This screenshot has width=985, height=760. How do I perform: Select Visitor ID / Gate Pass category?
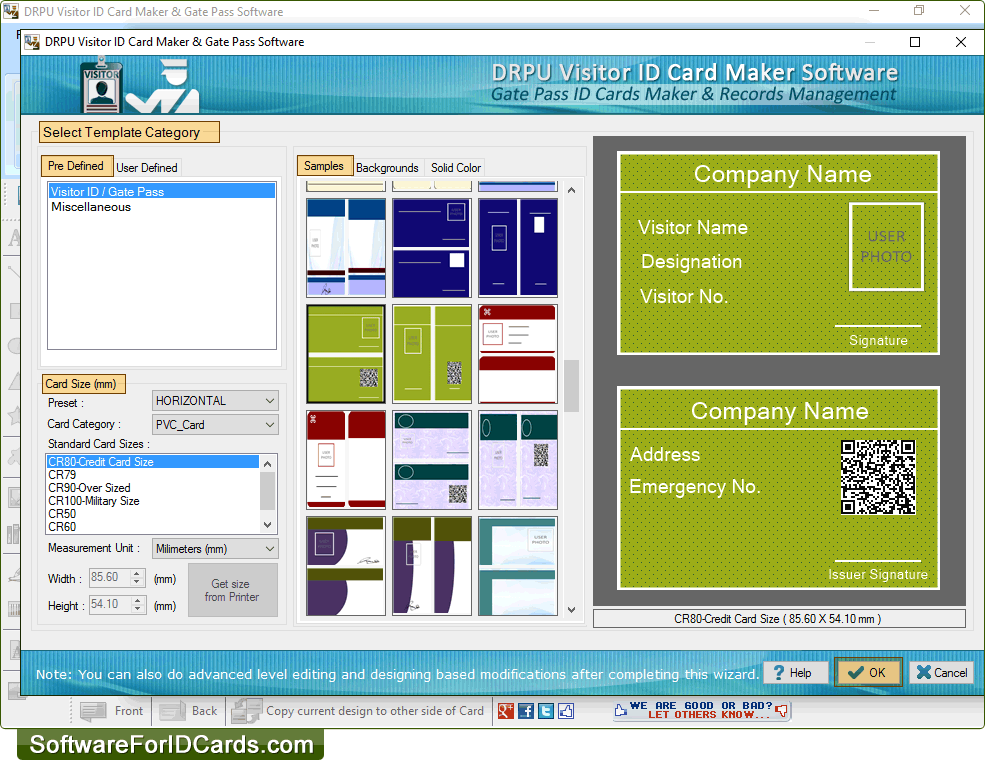pyautogui.click(x=161, y=192)
